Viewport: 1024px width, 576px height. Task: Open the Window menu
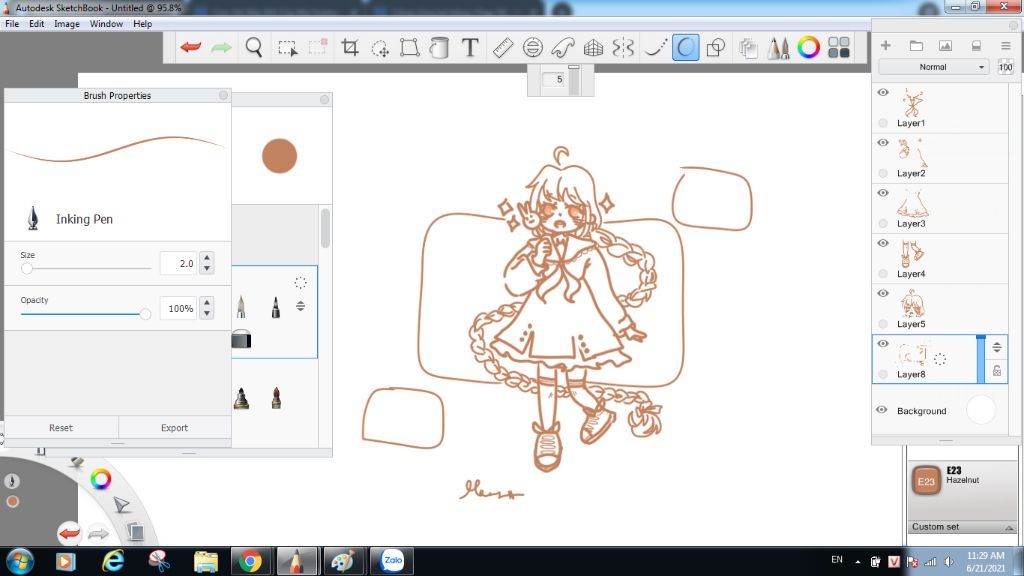coord(107,23)
